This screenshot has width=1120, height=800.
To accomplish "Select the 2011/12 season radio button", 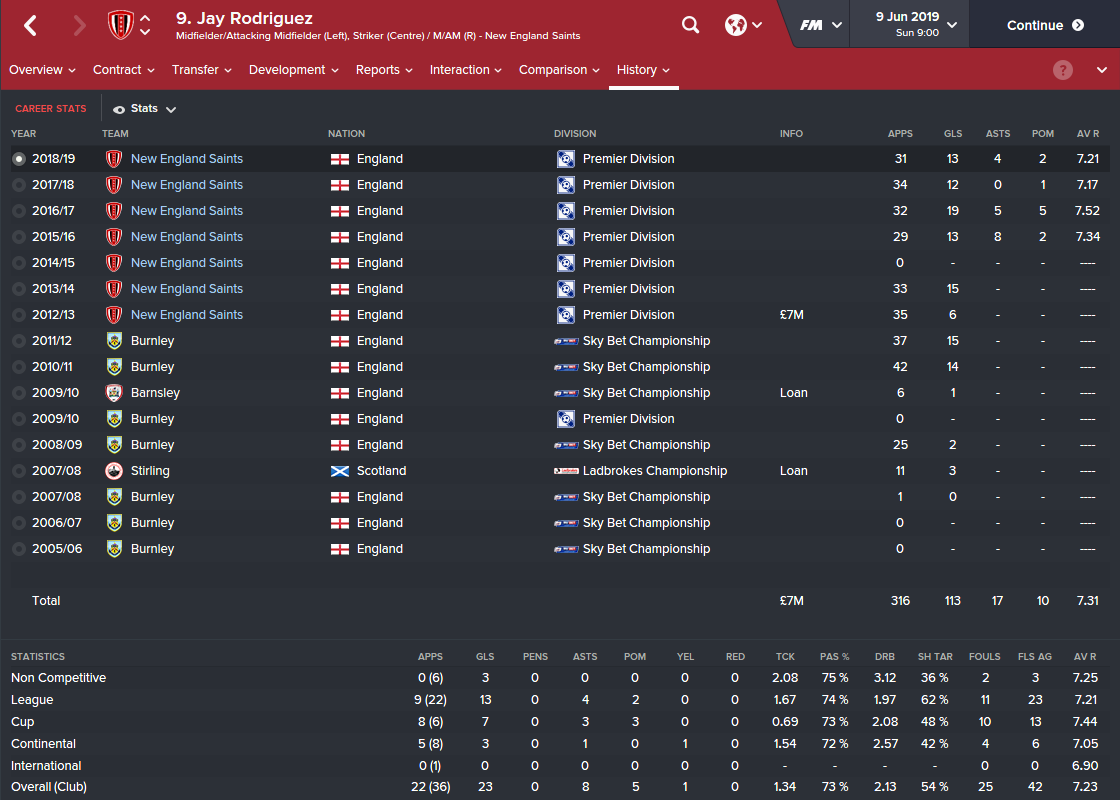I will pyautogui.click(x=19, y=341).
